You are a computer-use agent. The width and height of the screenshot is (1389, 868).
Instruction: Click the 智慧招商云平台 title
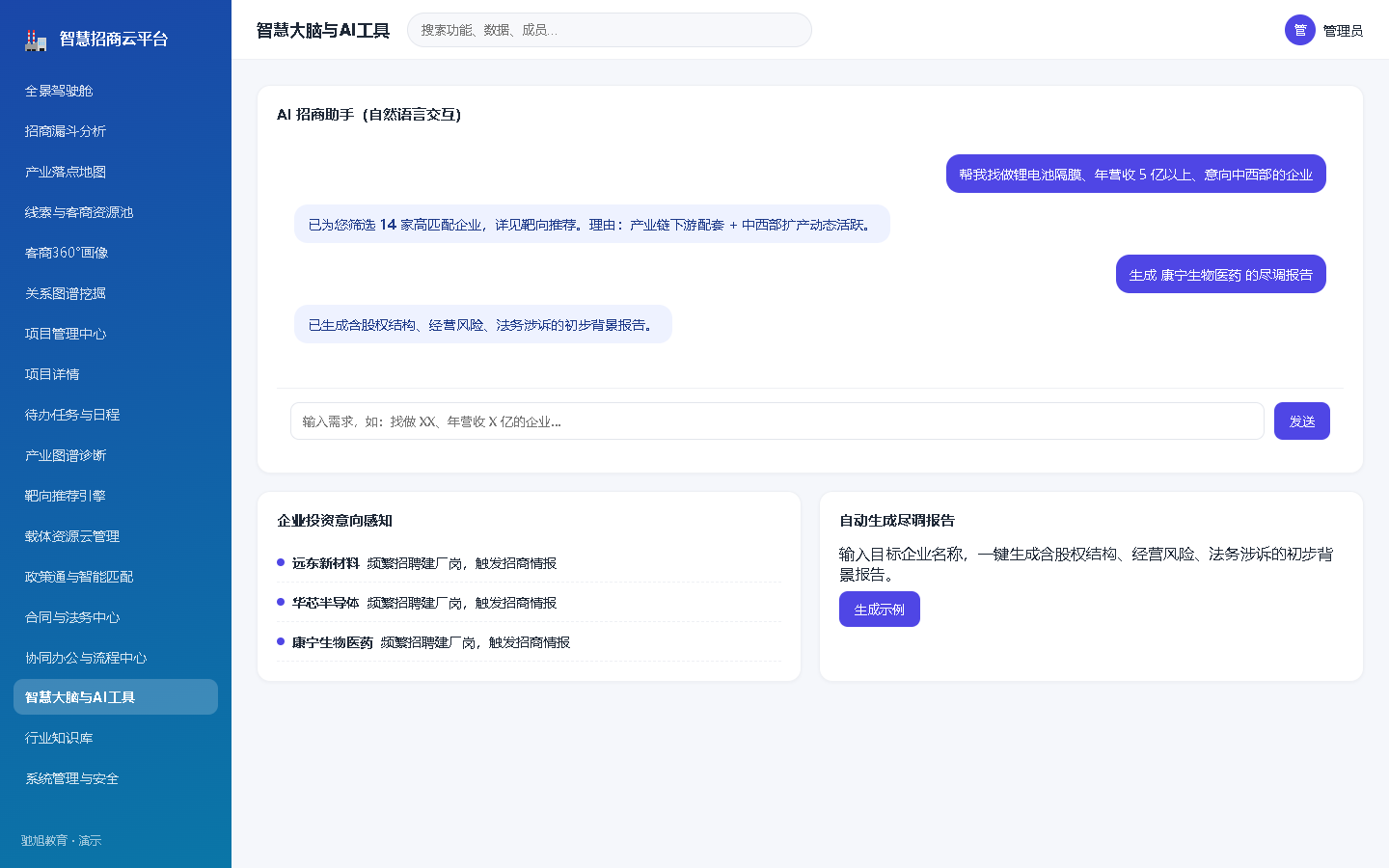point(114,40)
